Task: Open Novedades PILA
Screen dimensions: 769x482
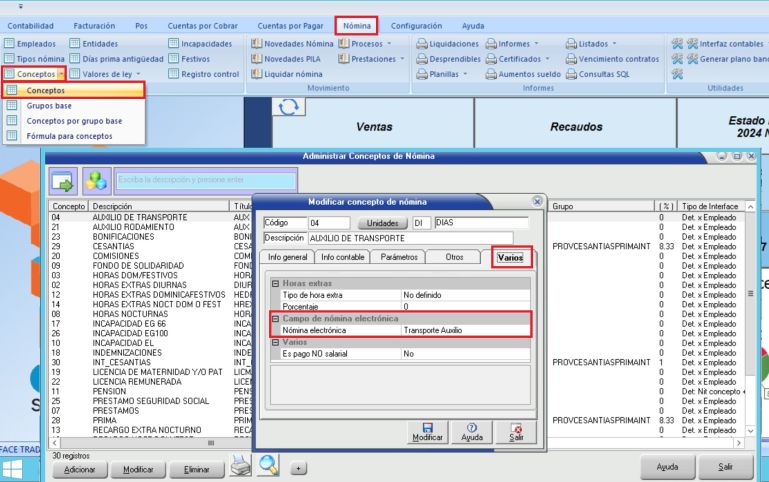Action: tap(286, 59)
